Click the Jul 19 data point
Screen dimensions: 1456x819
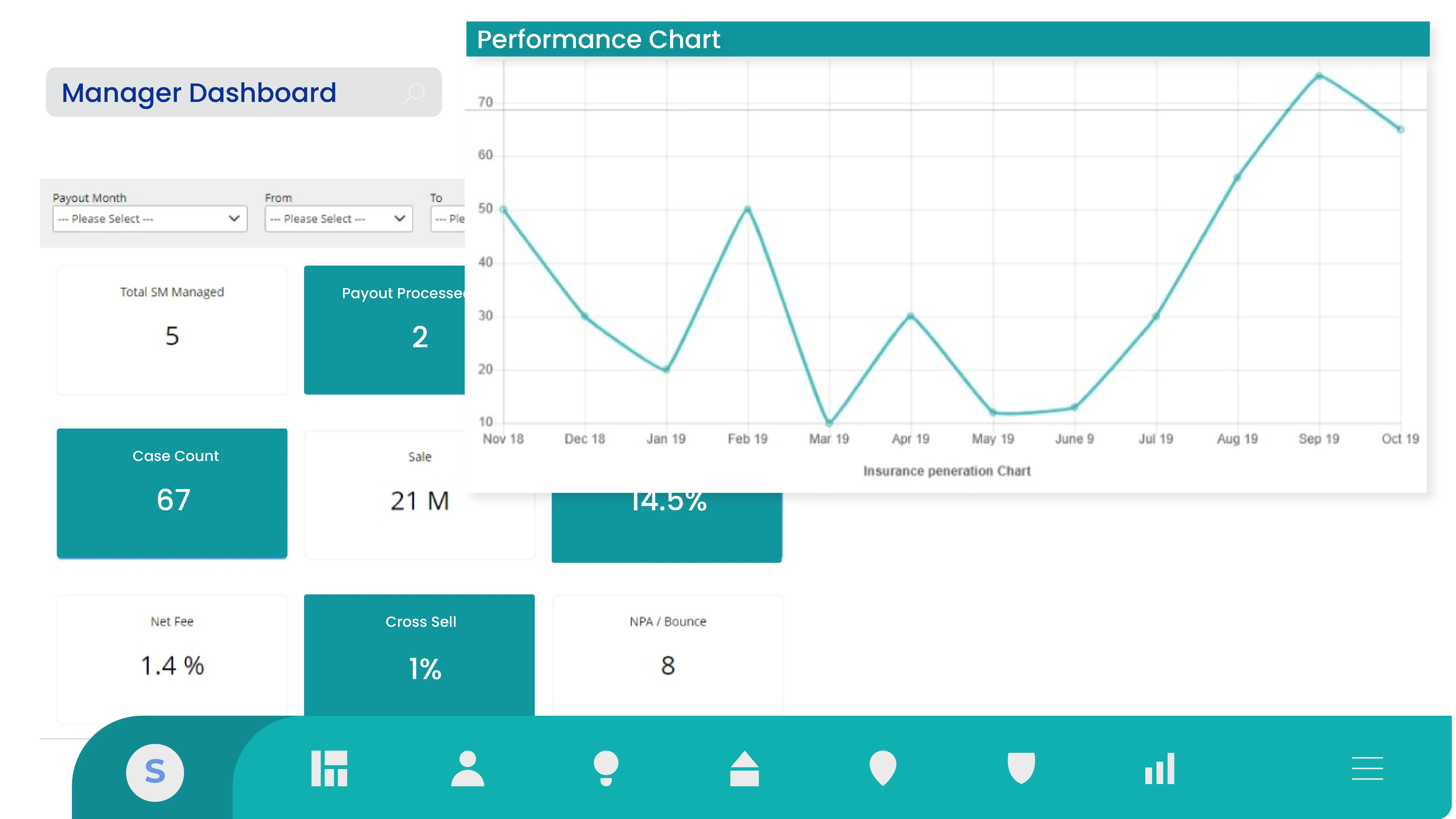coord(1156,316)
